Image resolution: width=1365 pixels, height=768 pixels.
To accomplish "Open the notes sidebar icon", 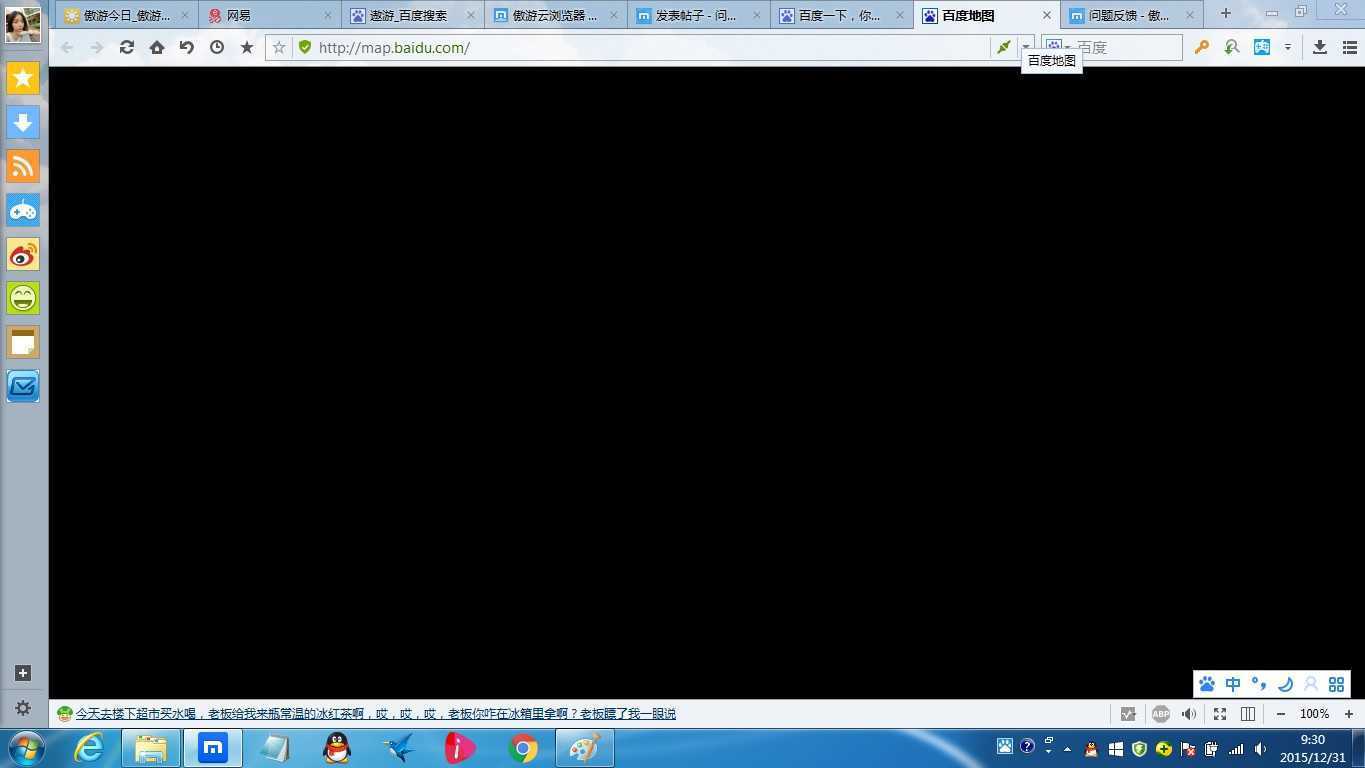I will click(x=23, y=342).
